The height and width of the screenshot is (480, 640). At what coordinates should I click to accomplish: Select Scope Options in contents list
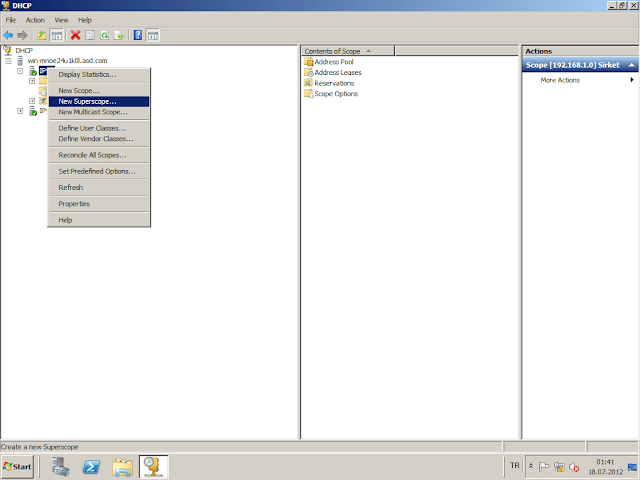click(x=335, y=94)
